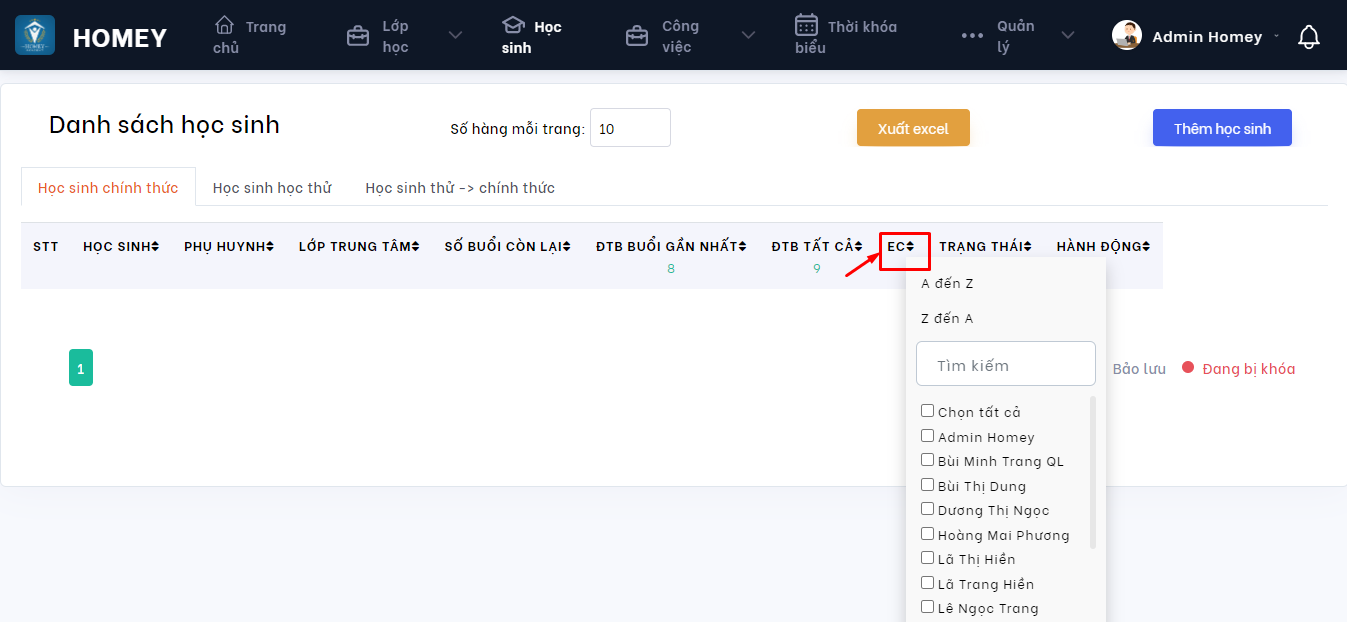Expand the Lớp học menu dropdown
The image size is (1347, 622).
(455, 36)
